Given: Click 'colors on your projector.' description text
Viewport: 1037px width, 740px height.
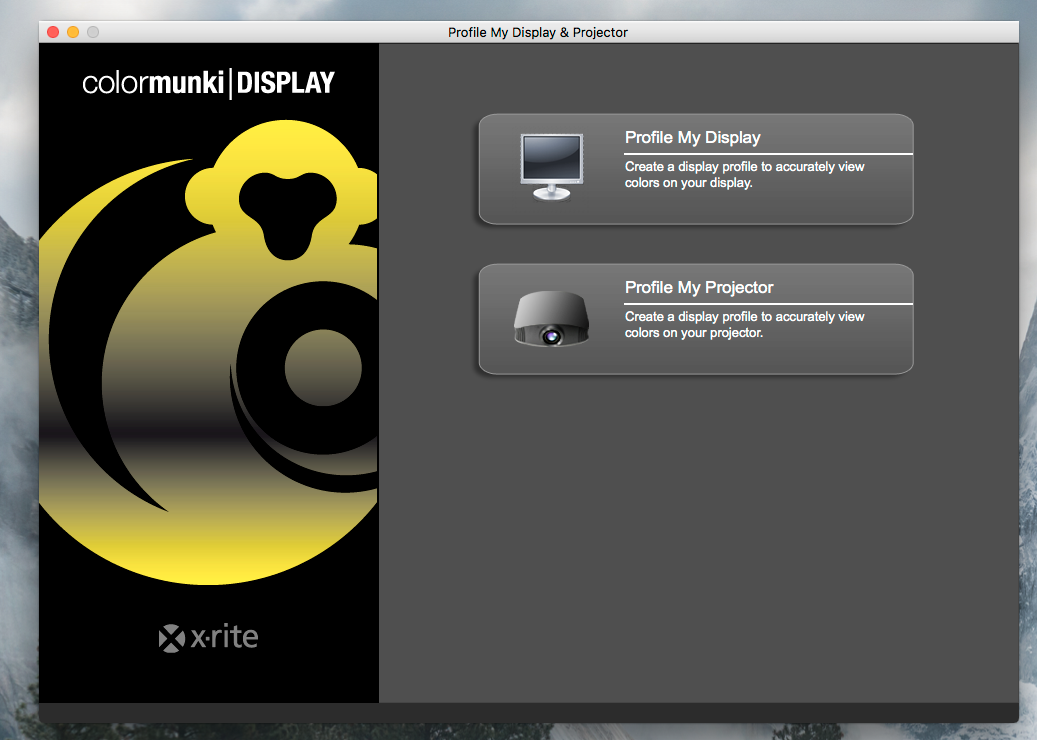Looking at the screenshot, I should tap(694, 333).
